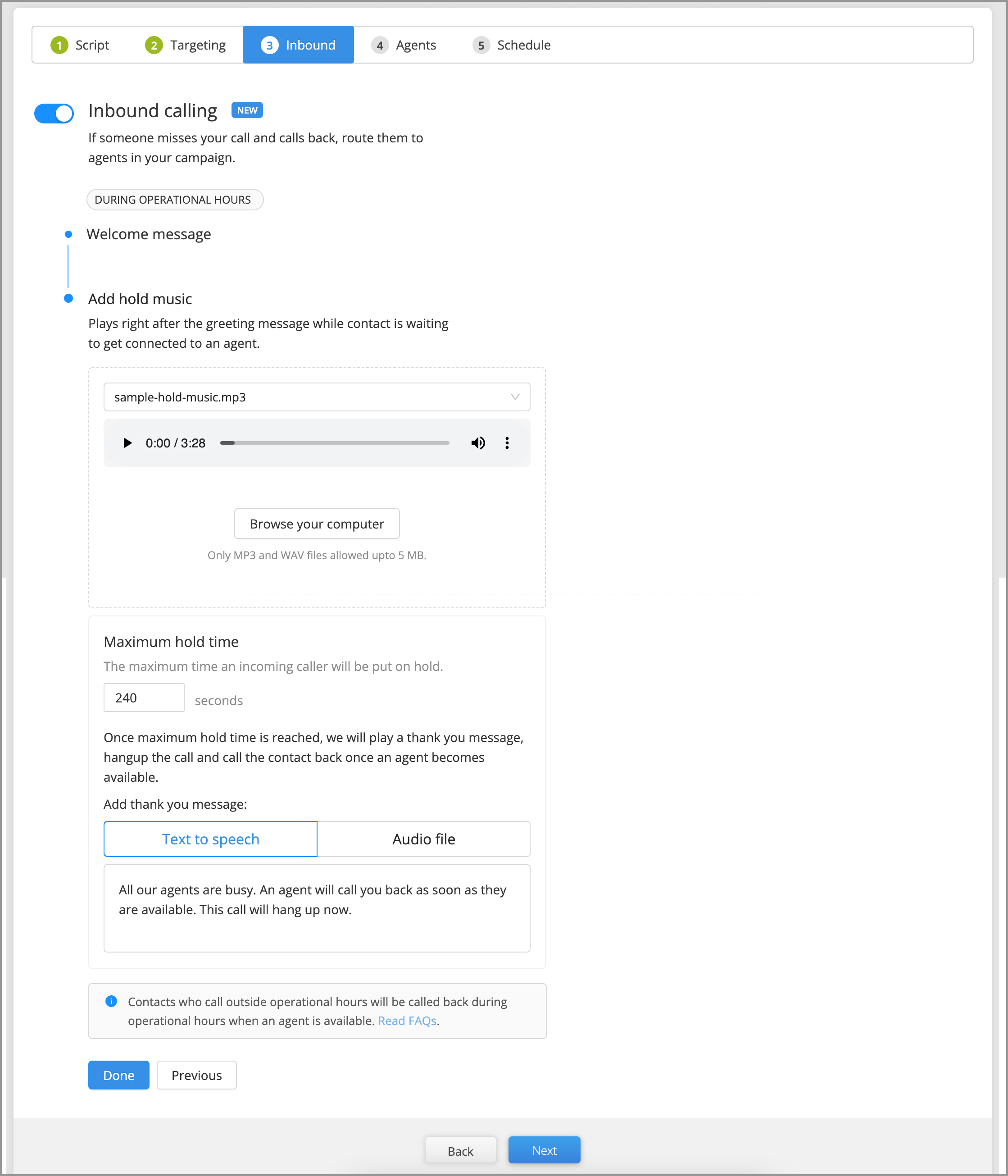Toggle Inbound calling switch off

click(x=54, y=113)
